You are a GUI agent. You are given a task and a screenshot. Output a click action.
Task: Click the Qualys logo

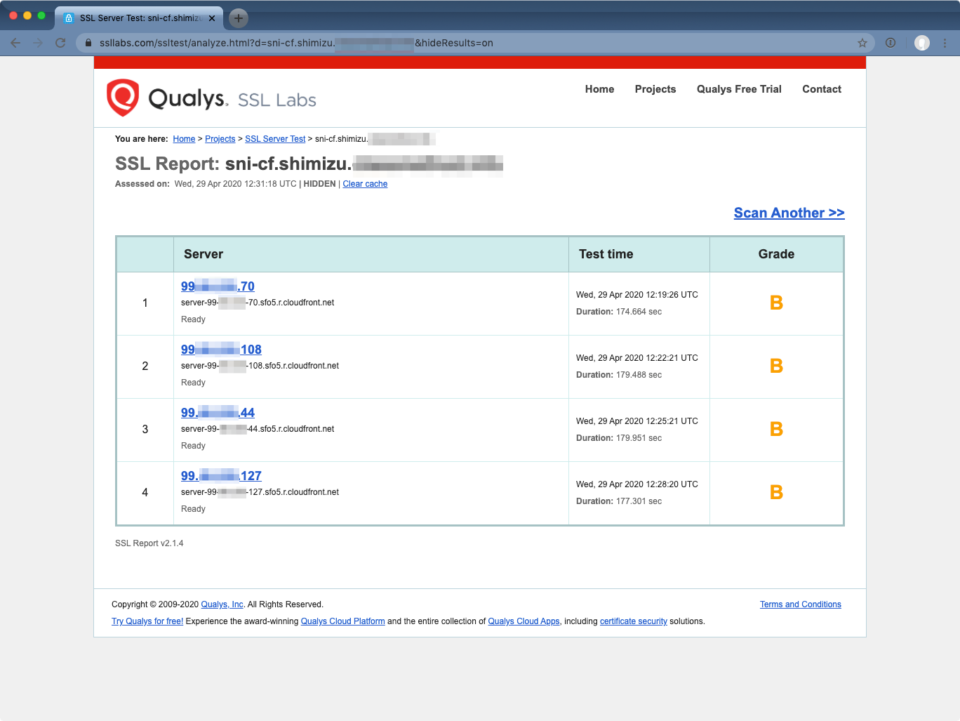click(121, 96)
